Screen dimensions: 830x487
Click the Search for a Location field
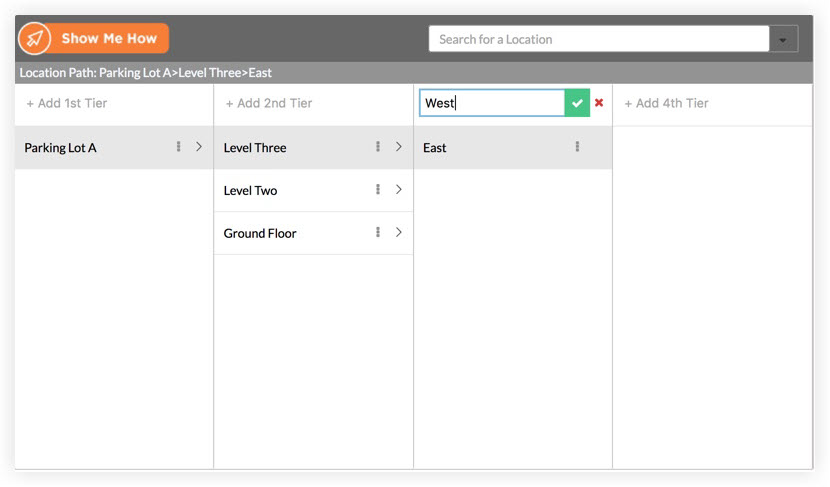598,40
